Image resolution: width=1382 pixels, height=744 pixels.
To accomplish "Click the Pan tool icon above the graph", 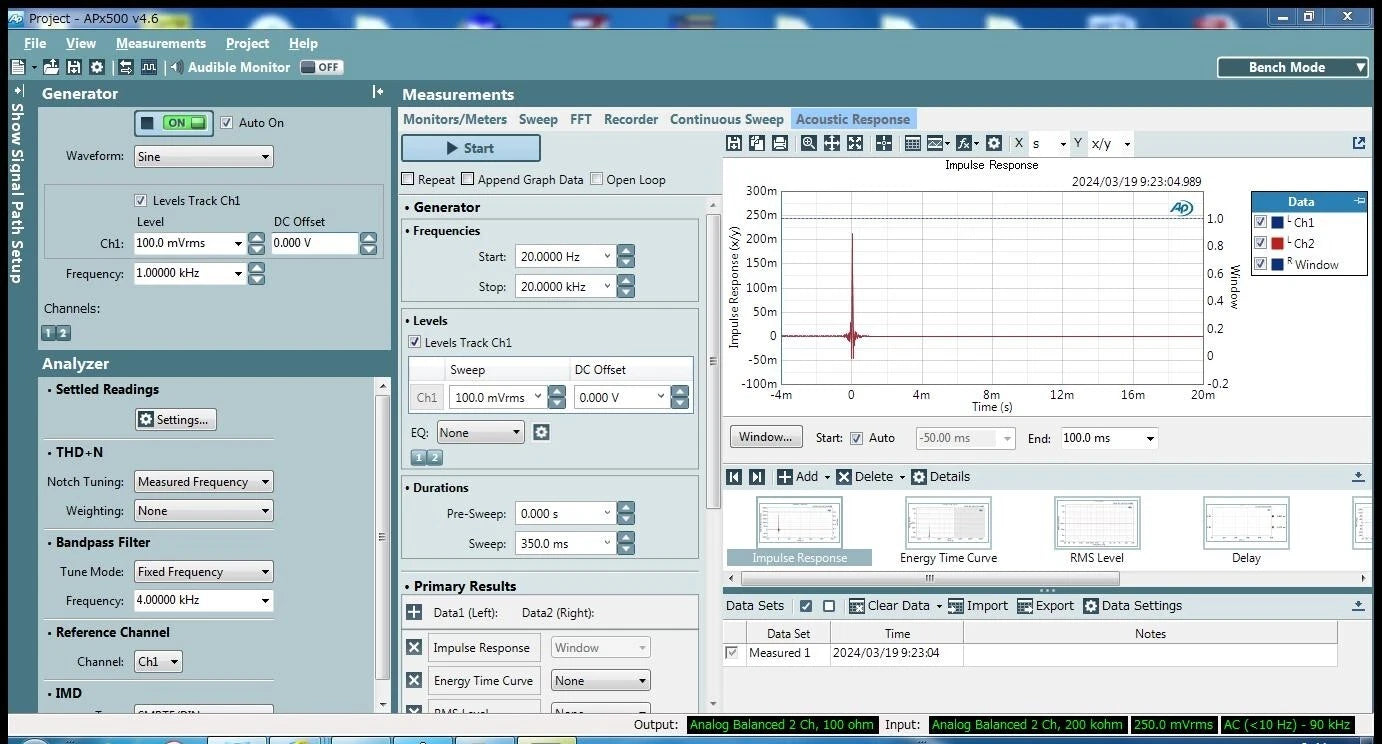I will [x=832, y=143].
